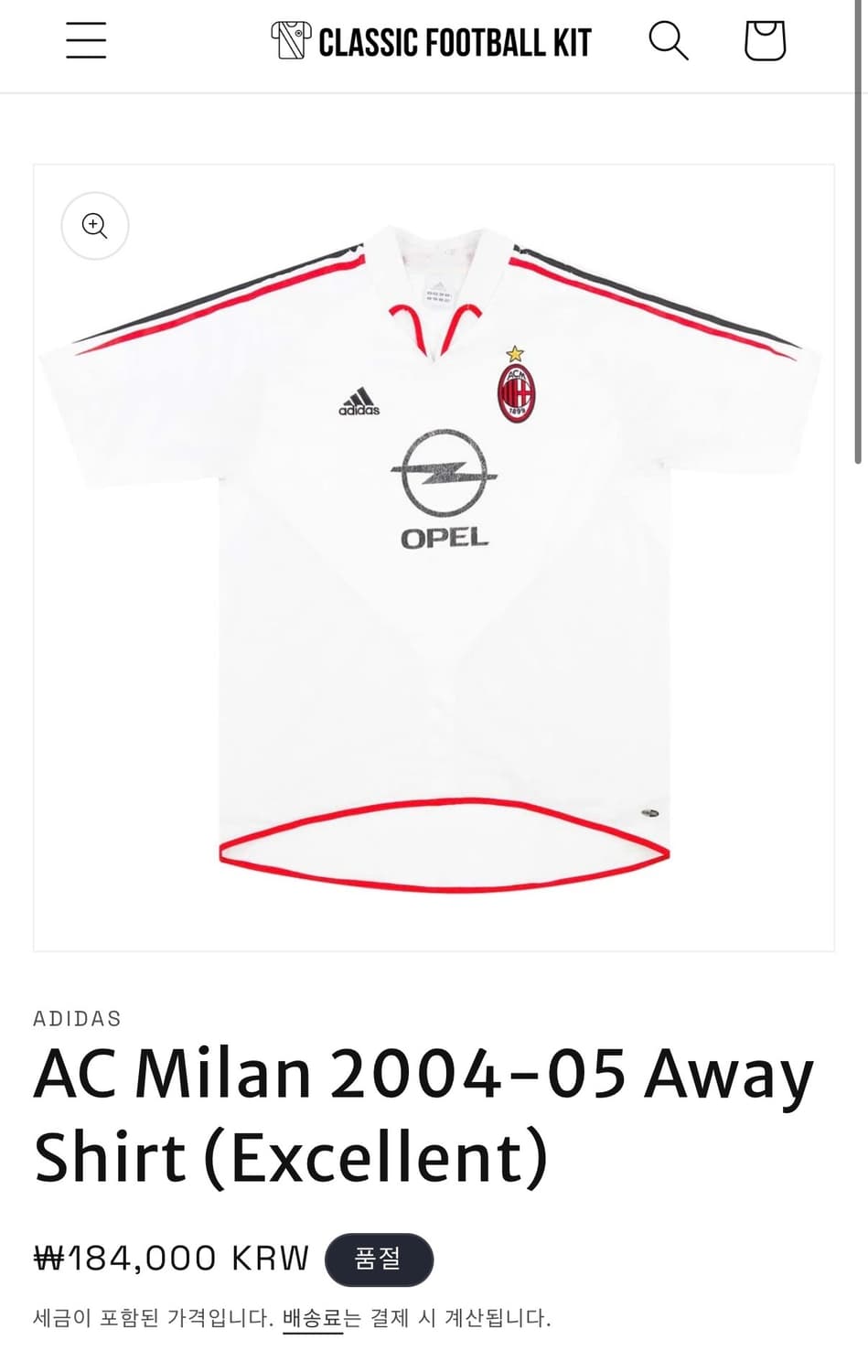The image size is (868, 1372).
Task: Click the zoom-in magnifier on product image
Action: point(95,226)
